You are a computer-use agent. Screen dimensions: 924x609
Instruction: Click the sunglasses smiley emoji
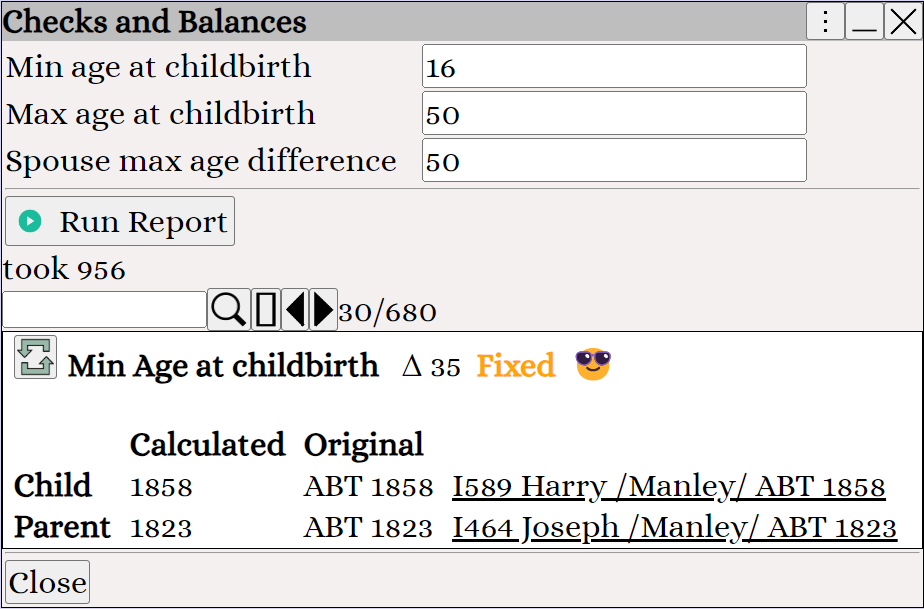click(593, 364)
